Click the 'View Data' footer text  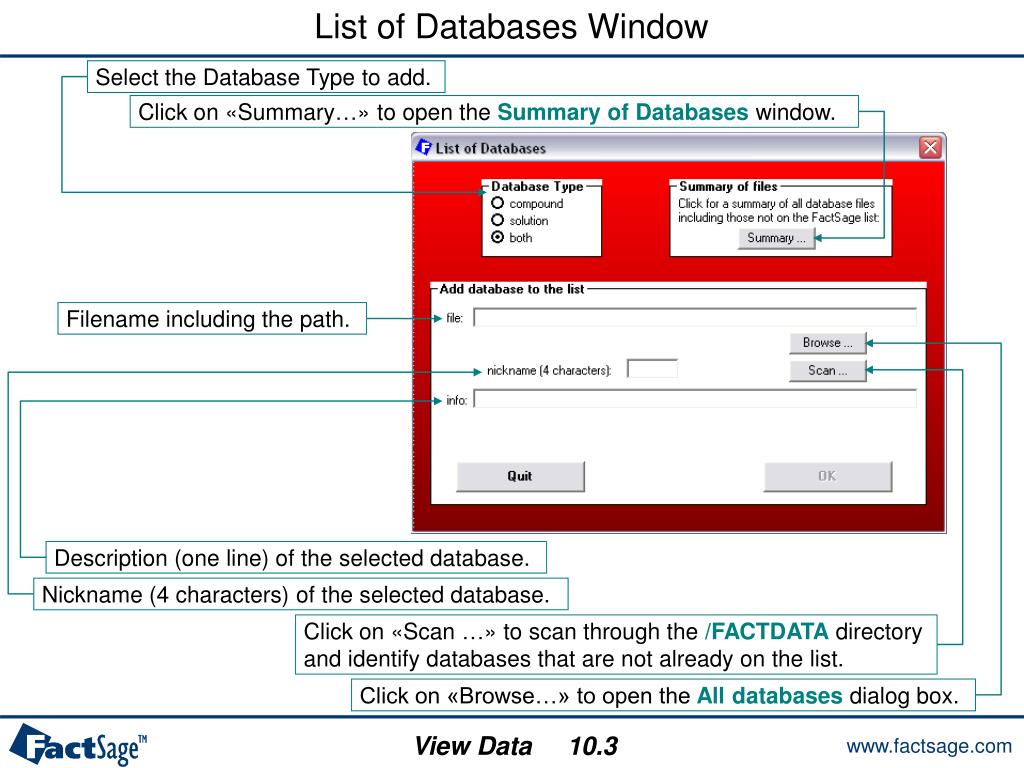pos(473,746)
